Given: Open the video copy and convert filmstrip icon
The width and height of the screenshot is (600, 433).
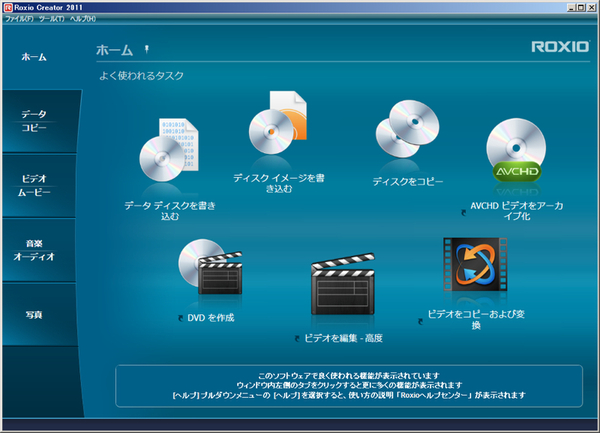Looking at the screenshot, I should (475, 264).
